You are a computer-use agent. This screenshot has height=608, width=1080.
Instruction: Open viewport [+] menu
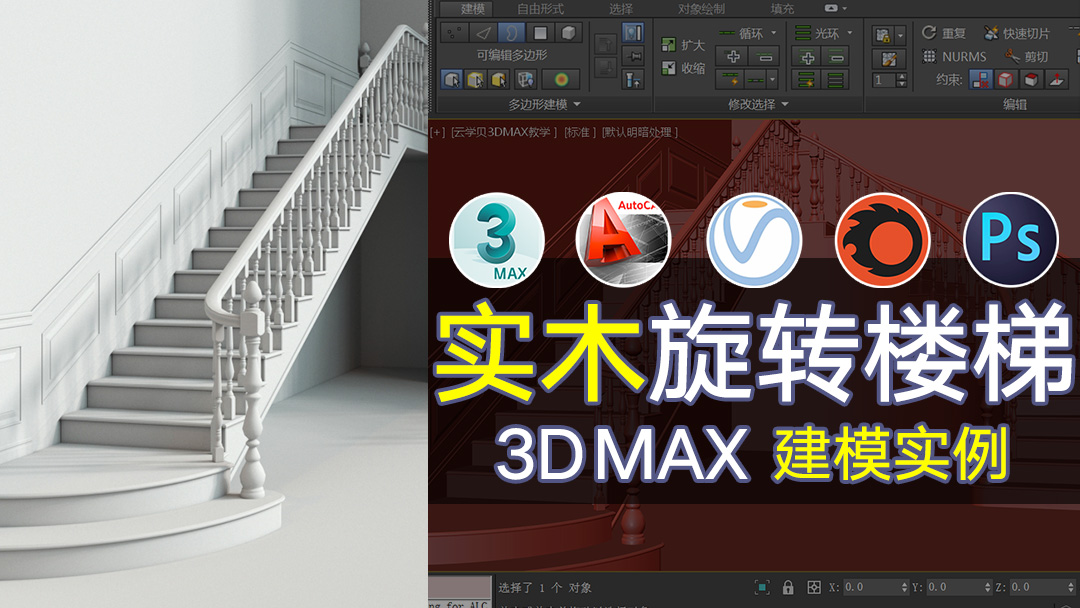(x=437, y=132)
